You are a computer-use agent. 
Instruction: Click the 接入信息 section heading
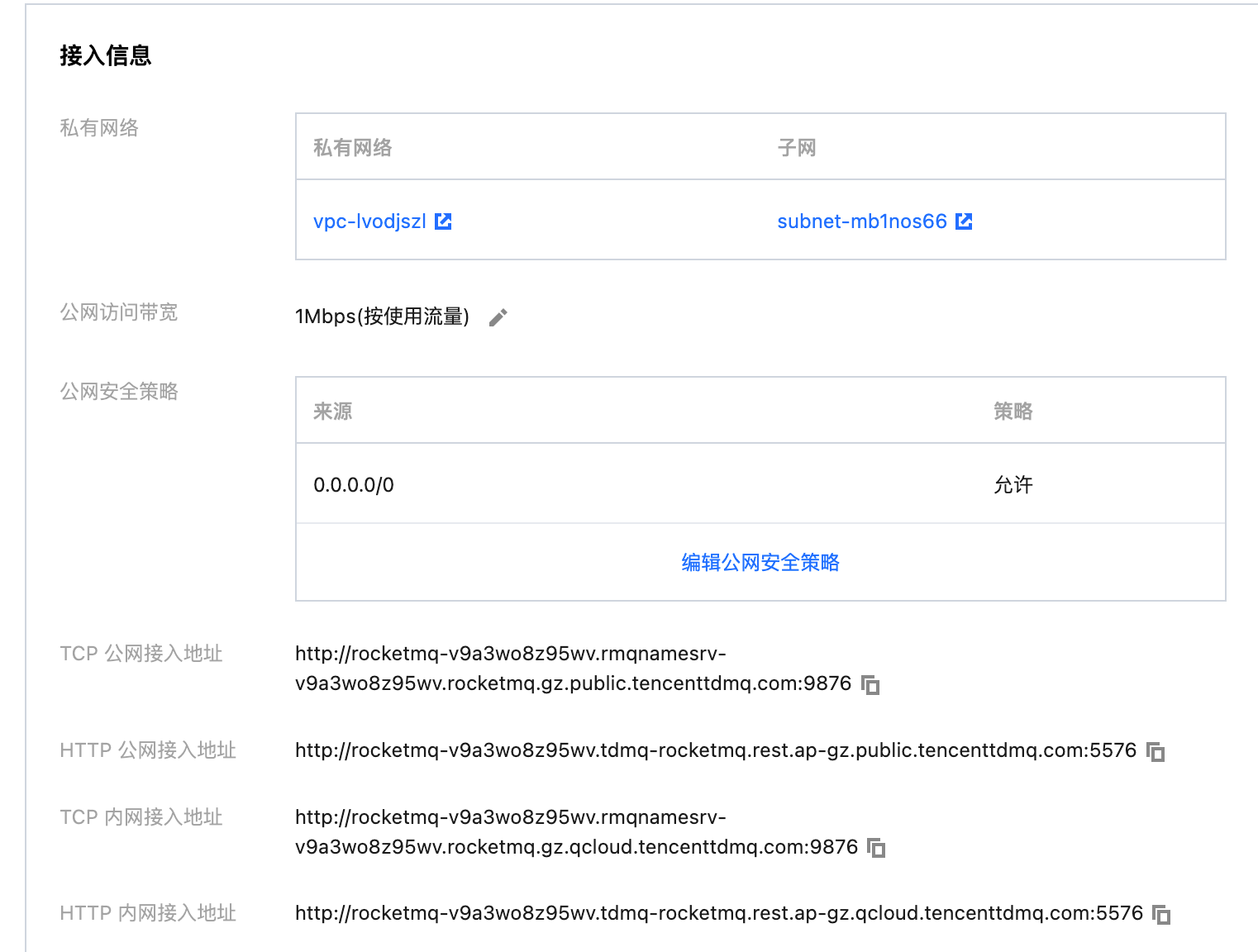[x=106, y=55]
